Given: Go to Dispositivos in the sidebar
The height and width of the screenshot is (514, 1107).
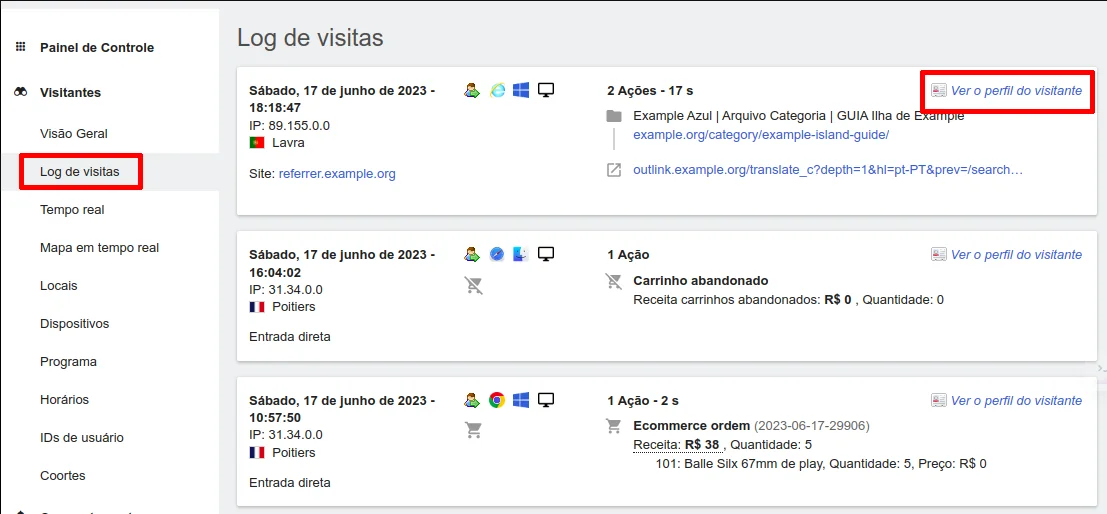Looking at the screenshot, I should 74,324.
